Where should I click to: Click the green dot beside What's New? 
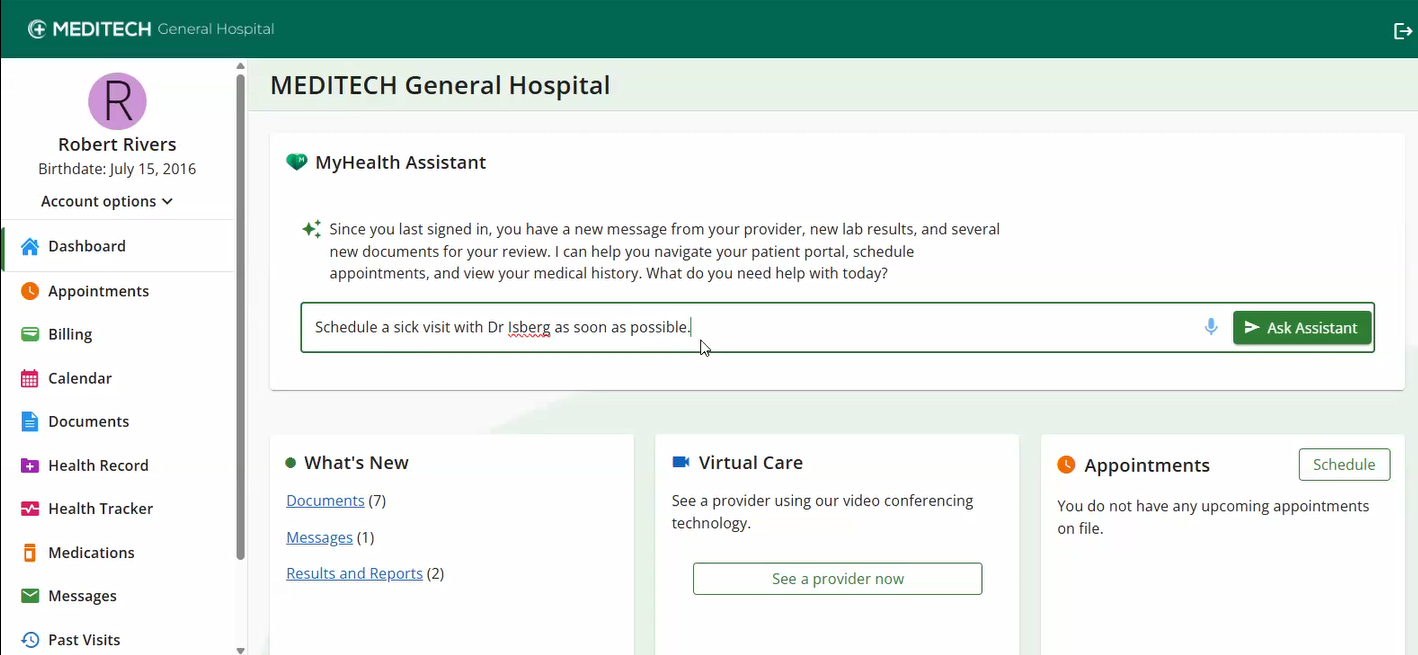291,463
